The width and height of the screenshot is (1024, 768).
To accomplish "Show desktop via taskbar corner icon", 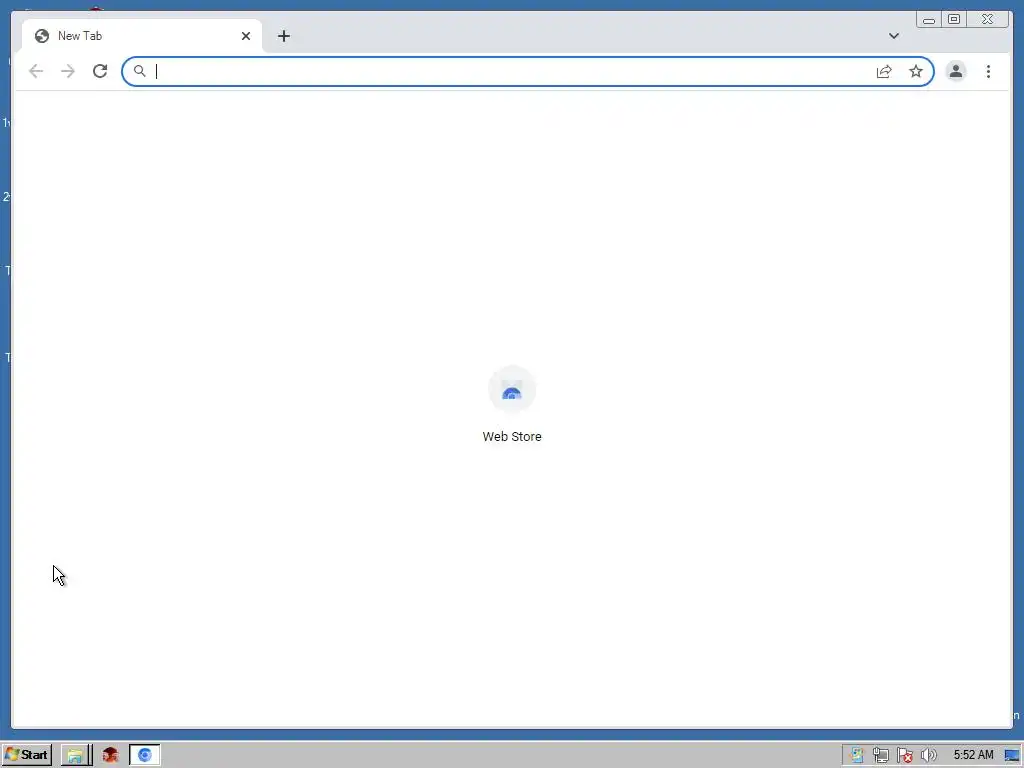I will pos(1012,756).
